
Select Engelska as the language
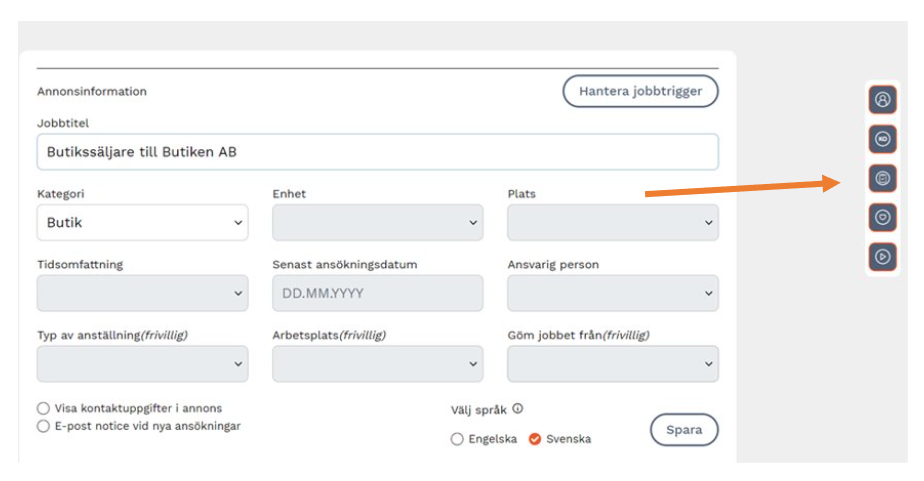(457, 439)
